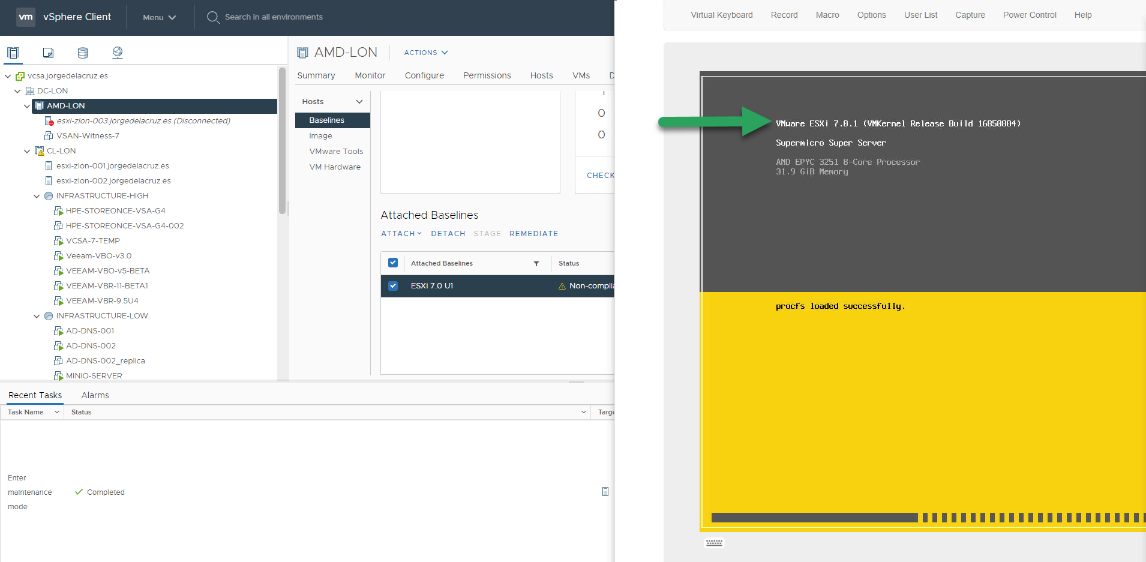
Task: Open the ATTACH dropdown
Action: coord(401,233)
